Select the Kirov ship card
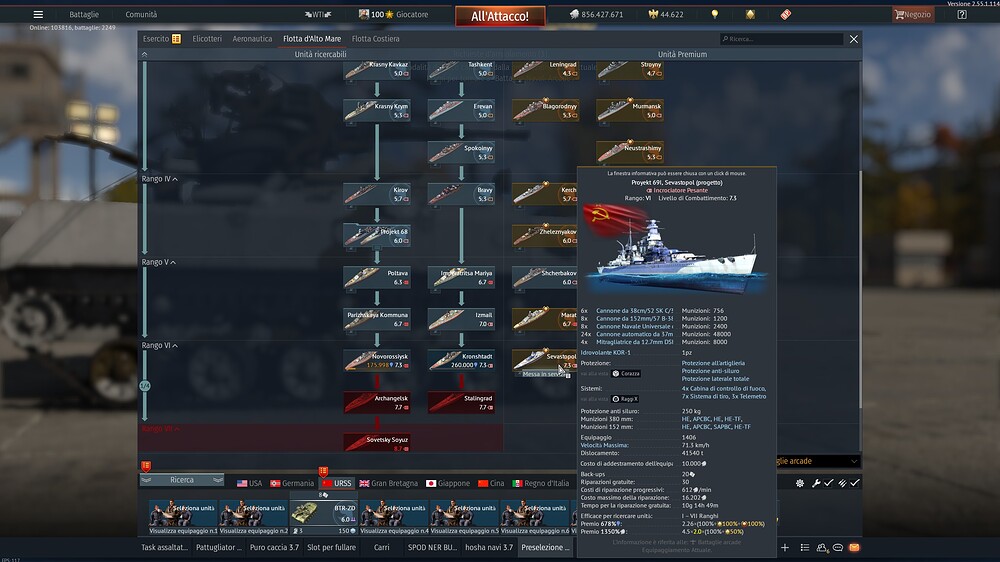Viewport: 1000px width, 562px height. pyautogui.click(x=376, y=194)
